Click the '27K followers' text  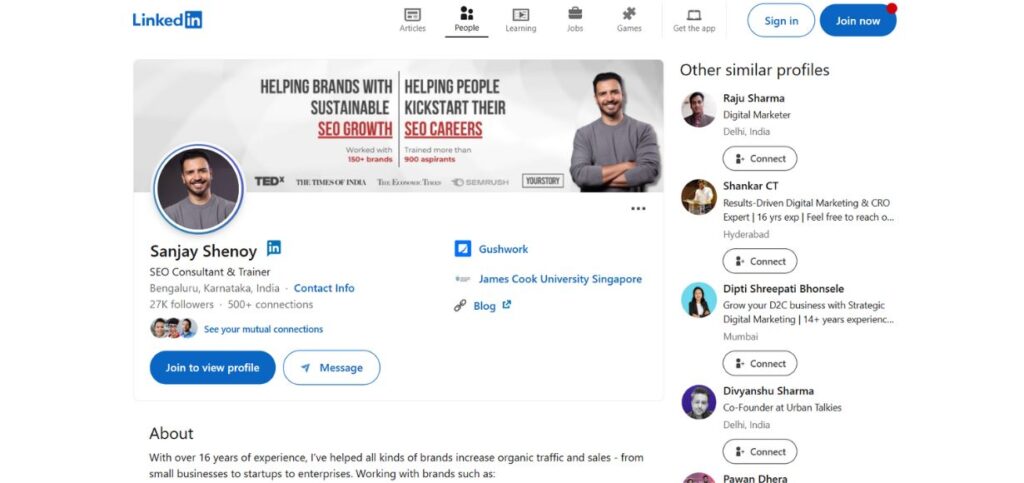click(182, 304)
